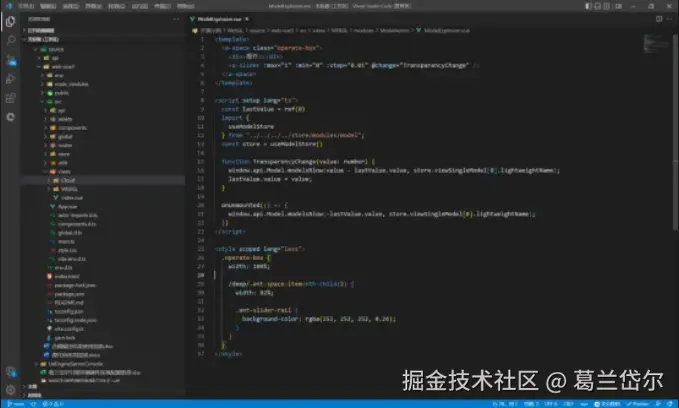Collapse the src folder
The image size is (679, 408).
(x=103, y=101)
